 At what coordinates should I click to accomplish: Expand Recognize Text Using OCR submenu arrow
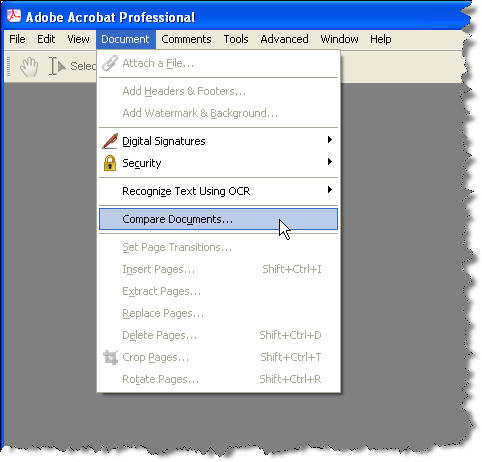coord(330,190)
